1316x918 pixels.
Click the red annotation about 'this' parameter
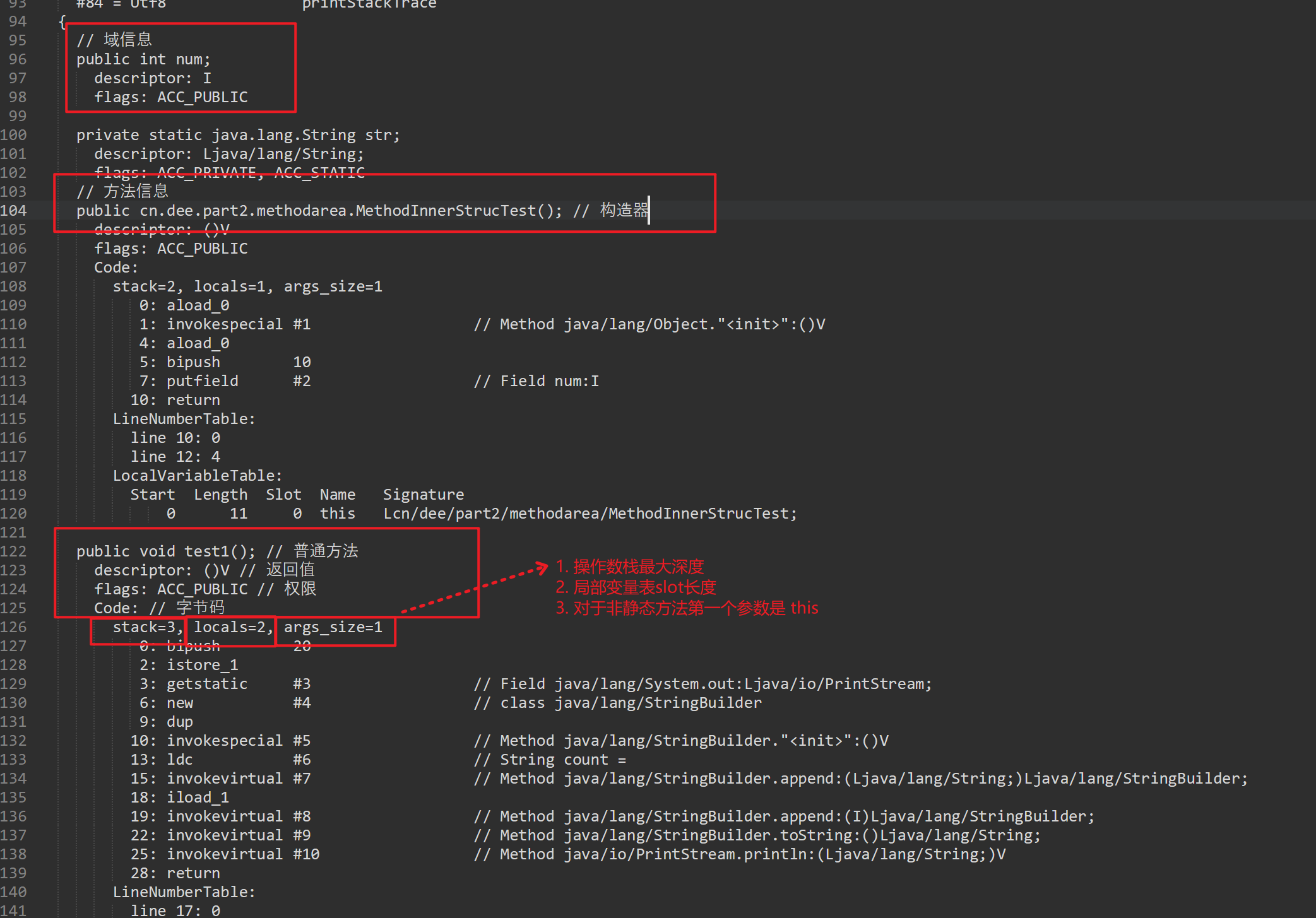tap(687, 608)
